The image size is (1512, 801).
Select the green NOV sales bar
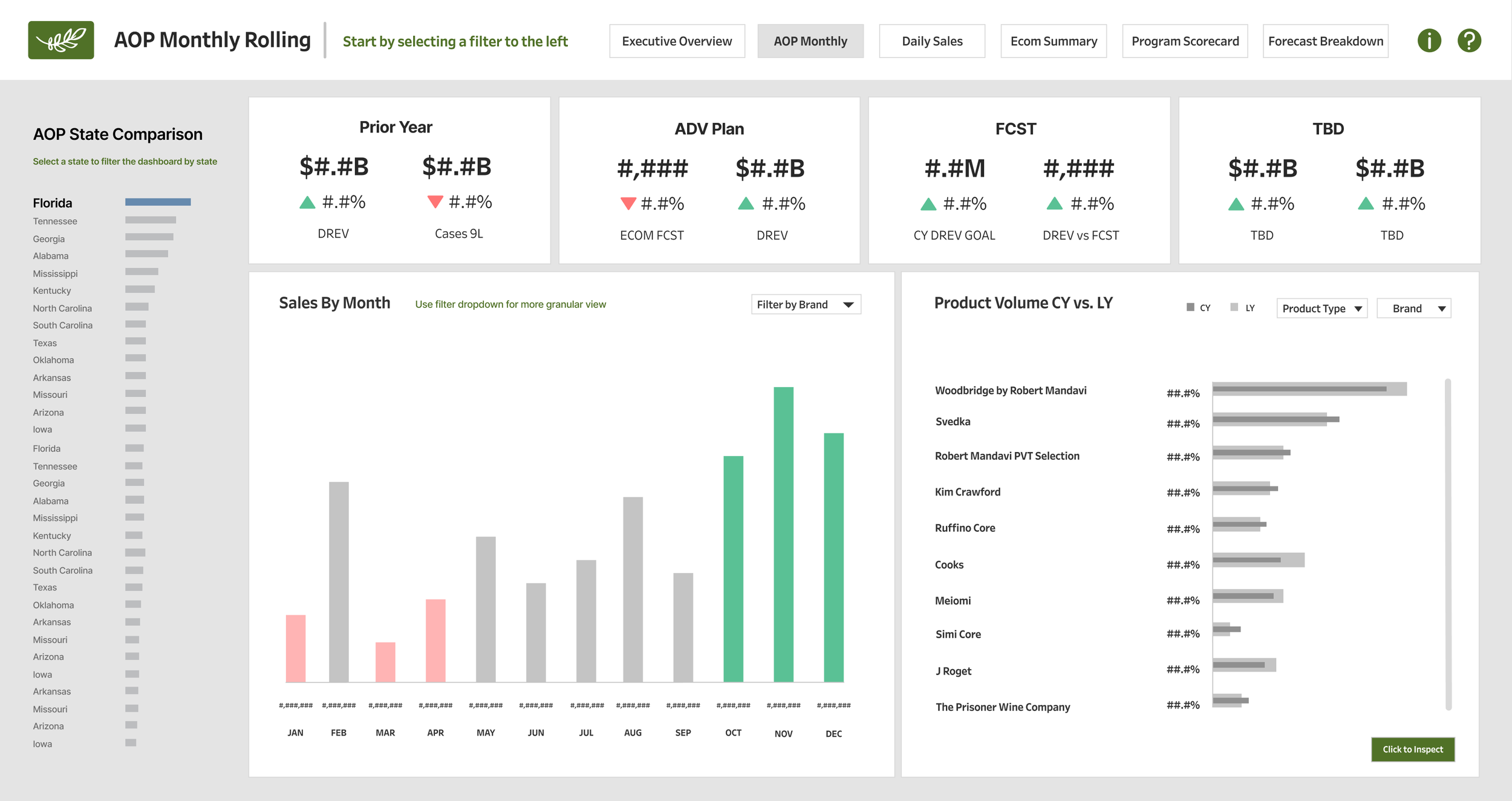pyautogui.click(x=783, y=534)
